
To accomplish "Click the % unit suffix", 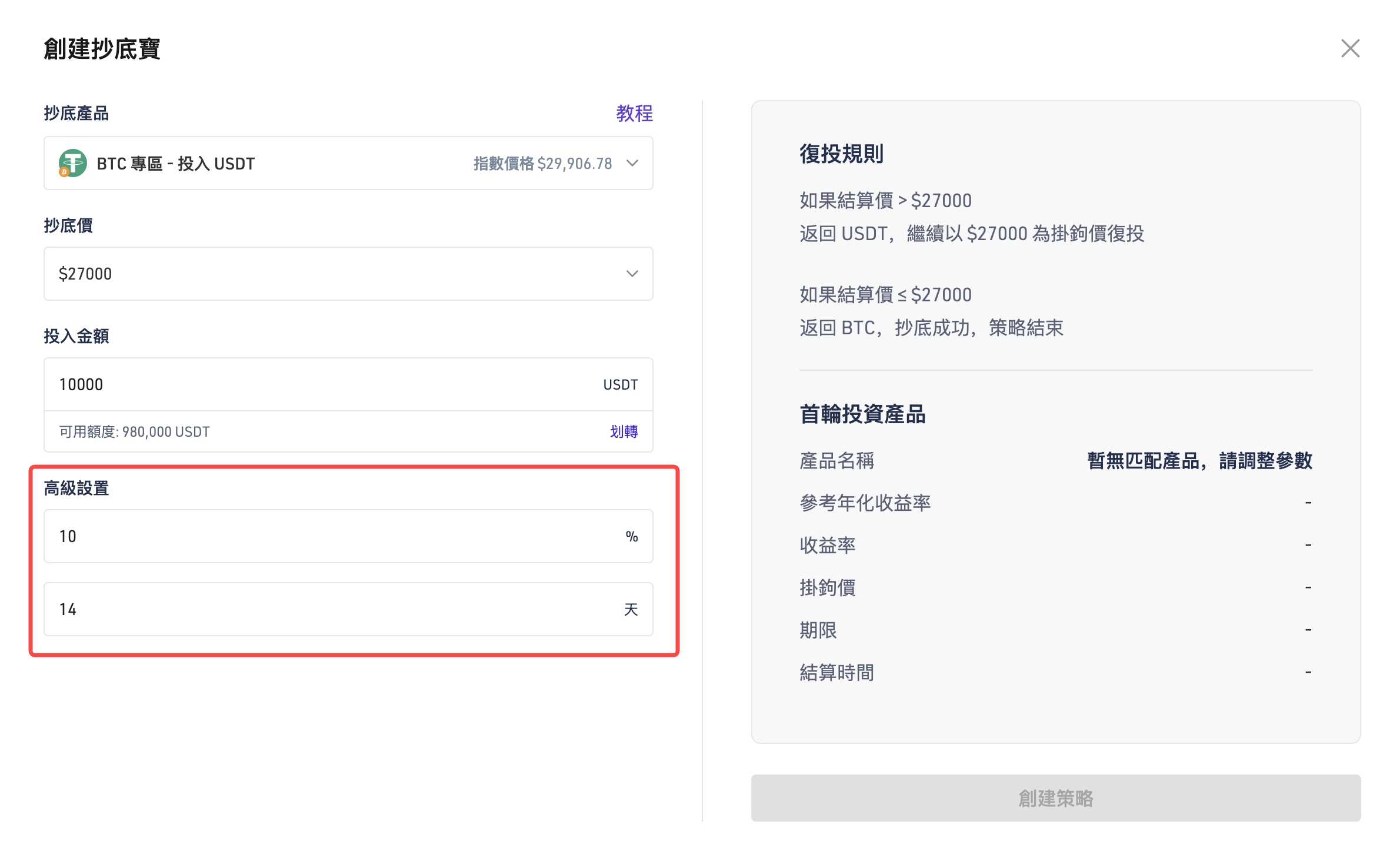I will click(632, 536).
